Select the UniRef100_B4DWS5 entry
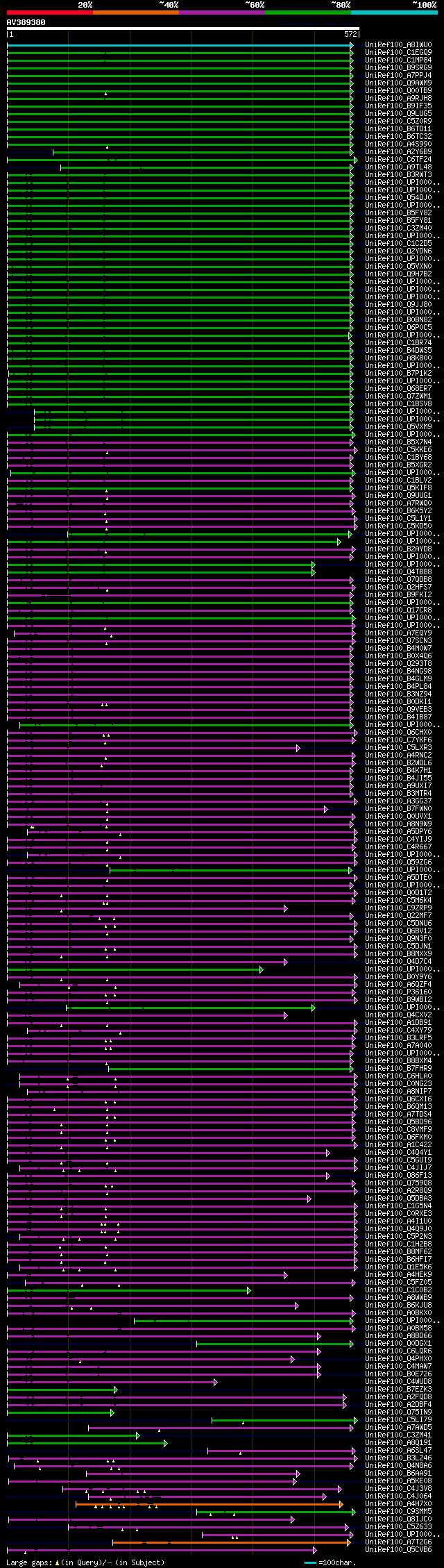Image resolution: width=444 pixels, height=1568 pixels. point(398,351)
